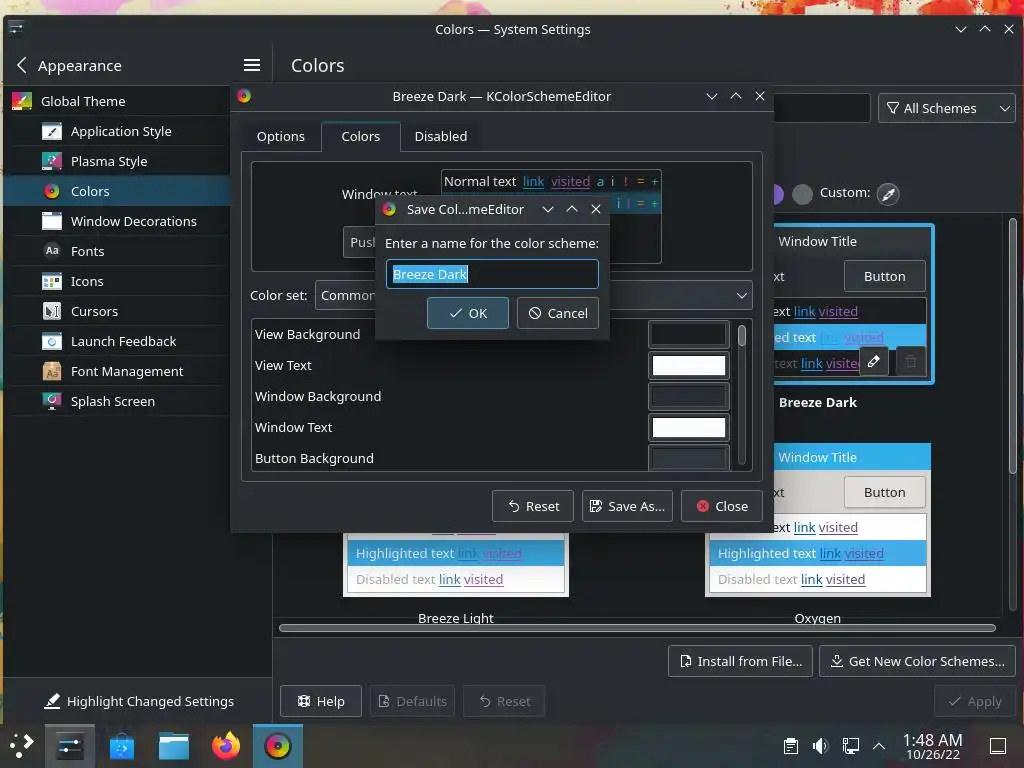Open the clipboard tray icon
This screenshot has width=1024, height=768.
[790, 746]
